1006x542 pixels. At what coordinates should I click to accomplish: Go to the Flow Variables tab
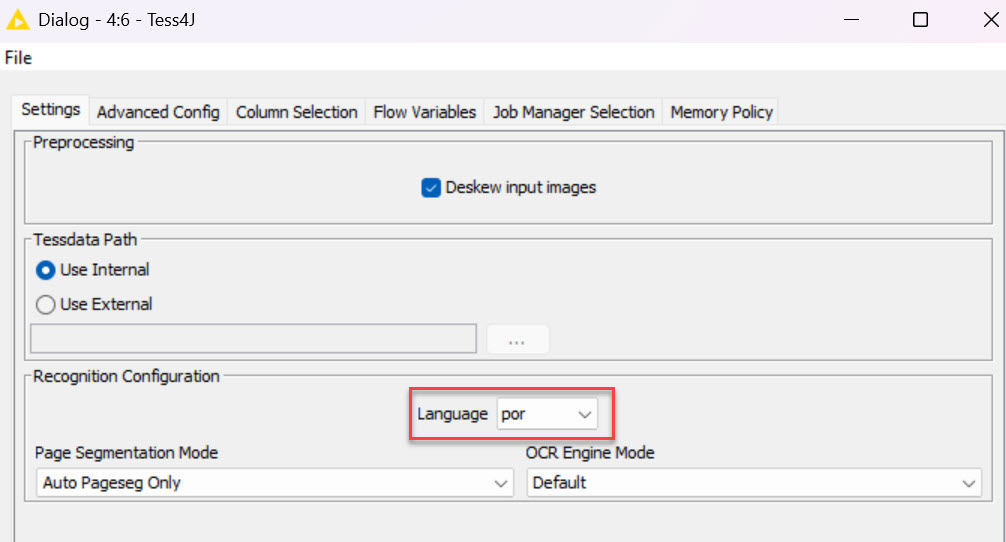[424, 112]
